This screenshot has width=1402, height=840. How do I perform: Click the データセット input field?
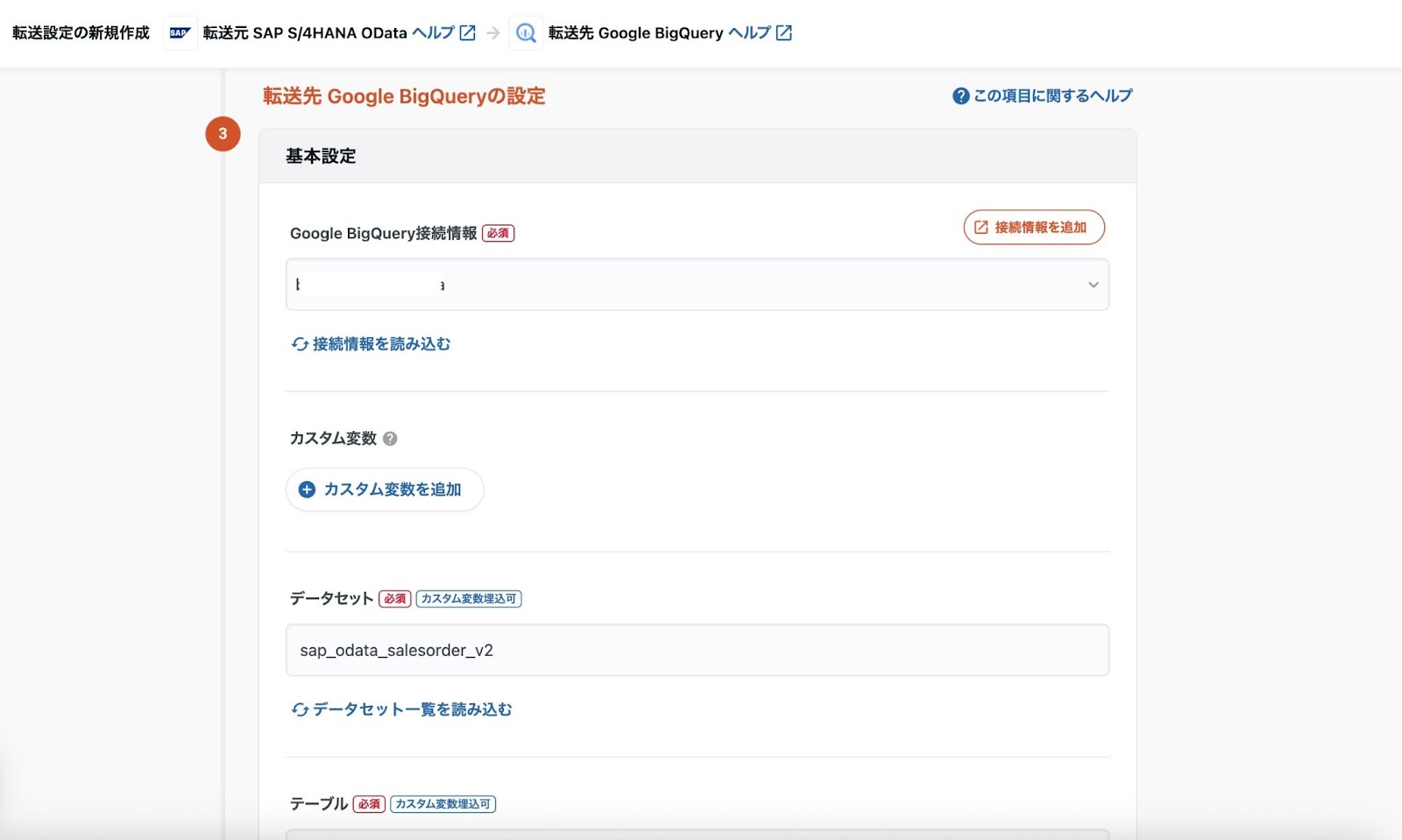click(x=697, y=650)
